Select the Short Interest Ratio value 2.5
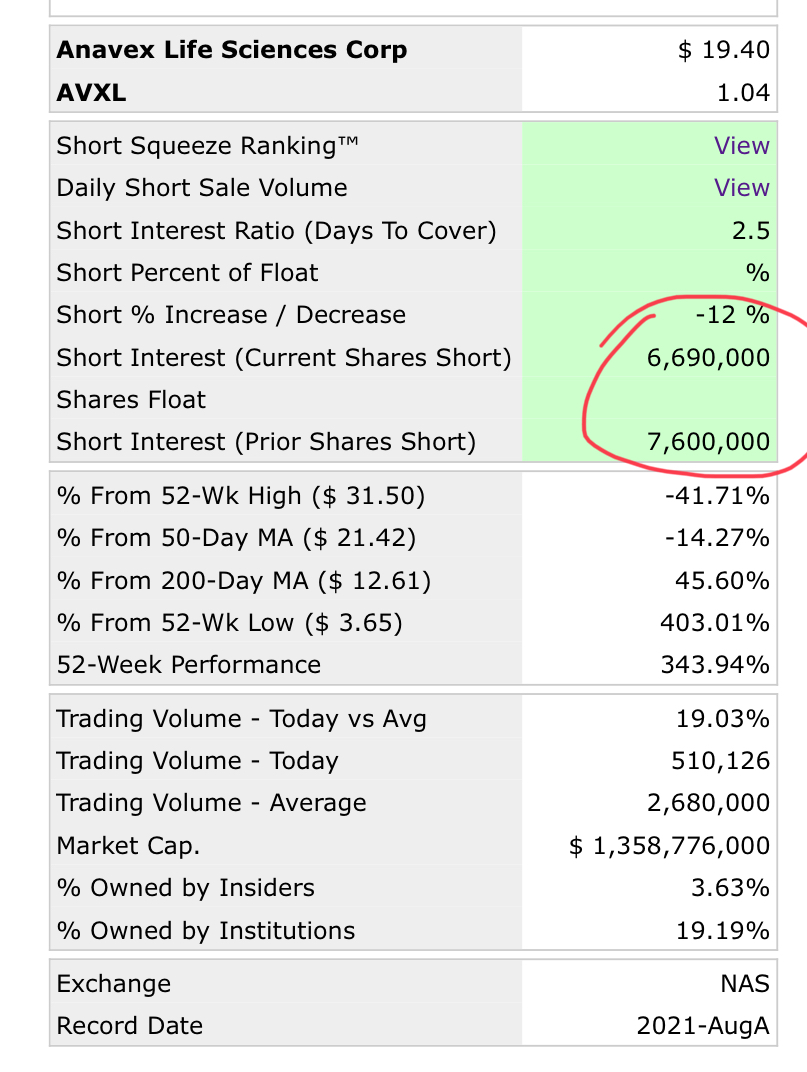 (751, 230)
